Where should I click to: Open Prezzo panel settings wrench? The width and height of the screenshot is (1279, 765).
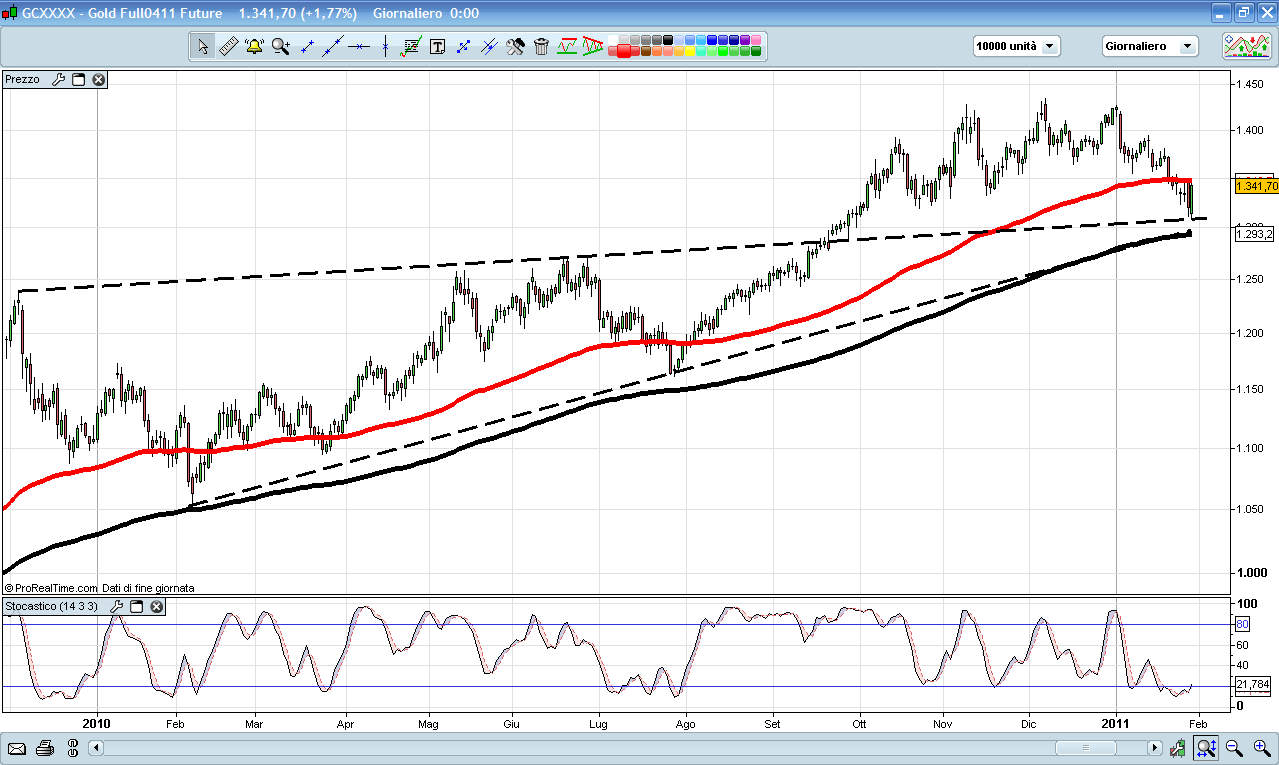(x=58, y=79)
